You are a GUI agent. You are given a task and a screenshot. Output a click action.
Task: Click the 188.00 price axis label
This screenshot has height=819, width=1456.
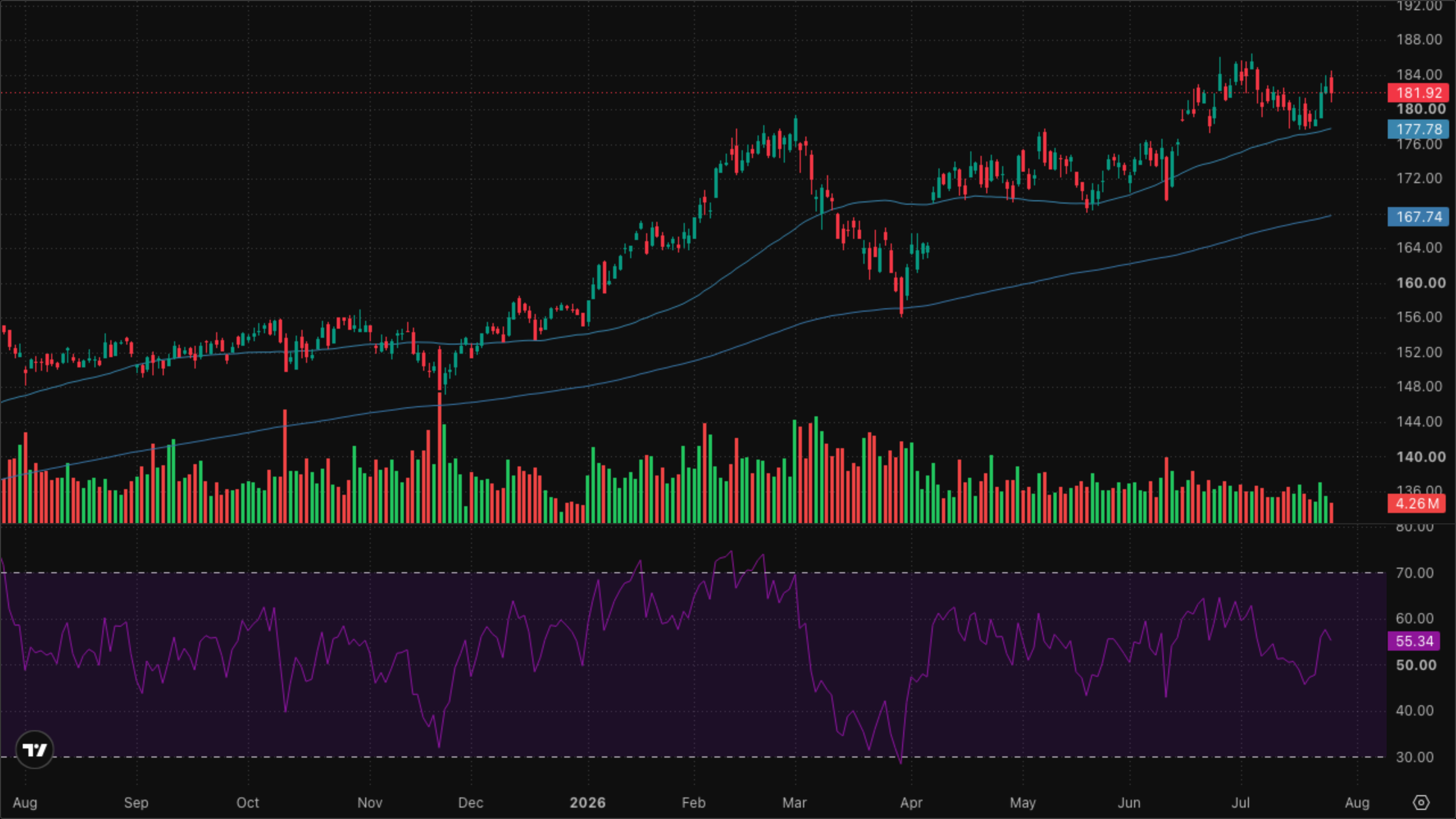pos(1419,39)
